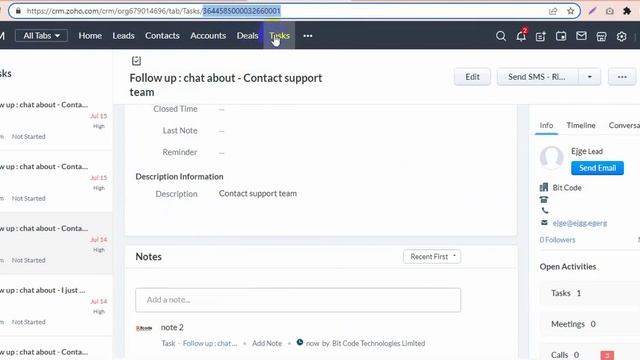Click the Edit button
Image resolution: width=640 pixels, height=360 pixels.
pyautogui.click(x=472, y=77)
